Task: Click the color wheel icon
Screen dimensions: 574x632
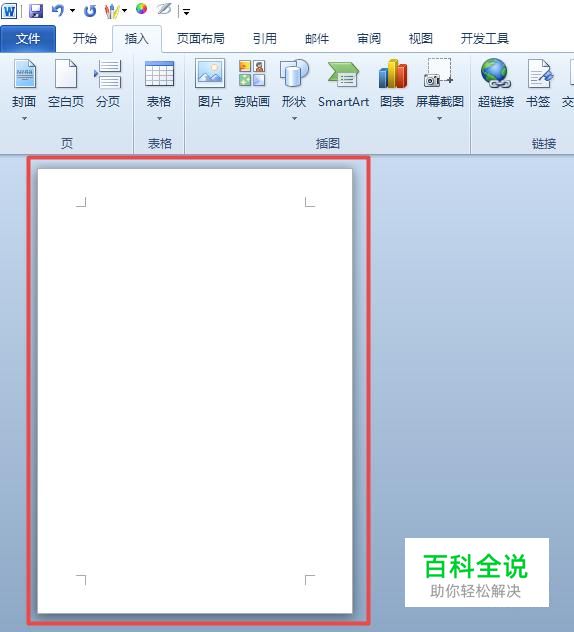Action: (x=141, y=8)
